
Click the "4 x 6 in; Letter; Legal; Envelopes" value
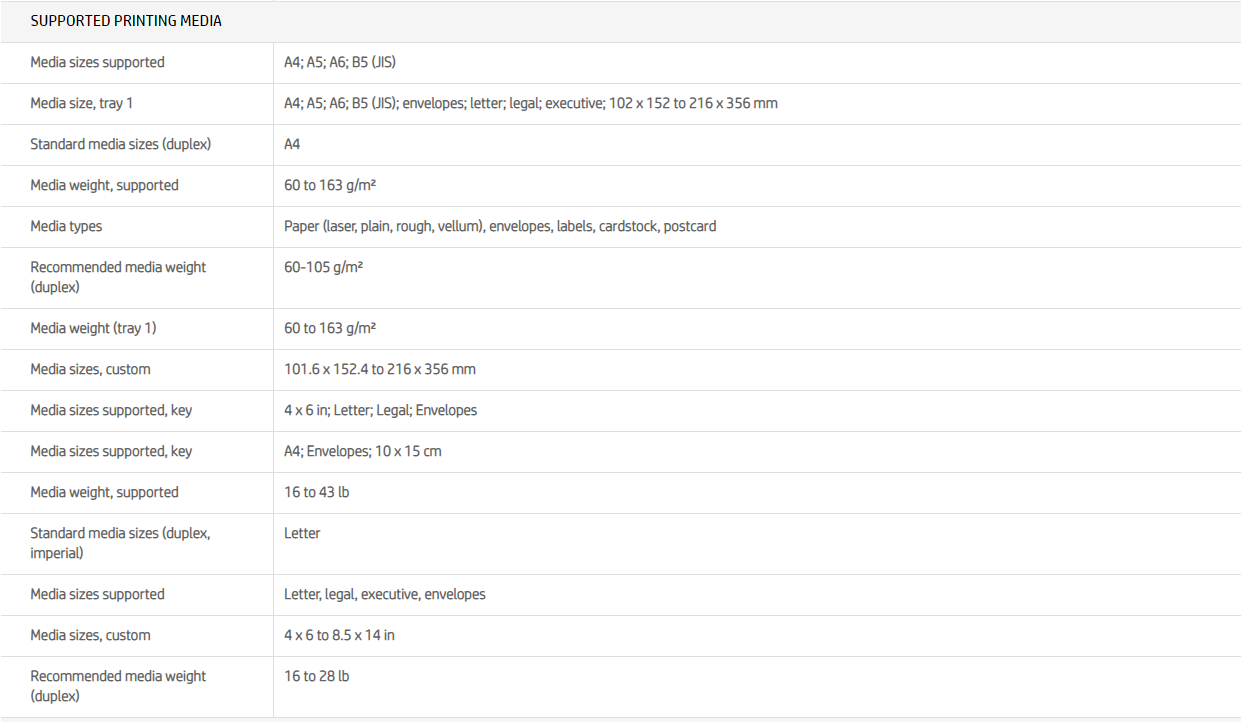(x=380, y=410)
